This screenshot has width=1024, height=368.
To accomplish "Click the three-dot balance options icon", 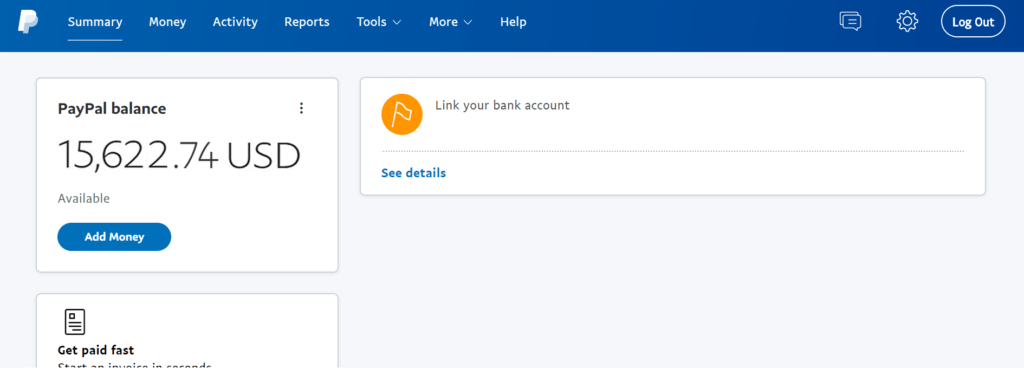I will [x=301, y=108].
